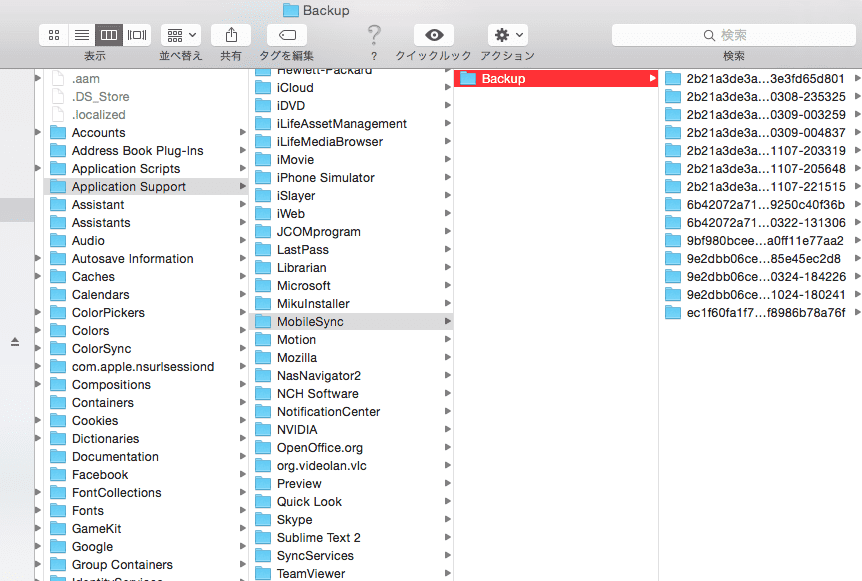This screenshot has width=862, height=581.
Task: Select NotificationCenter folder
Action: pos(351,411)
